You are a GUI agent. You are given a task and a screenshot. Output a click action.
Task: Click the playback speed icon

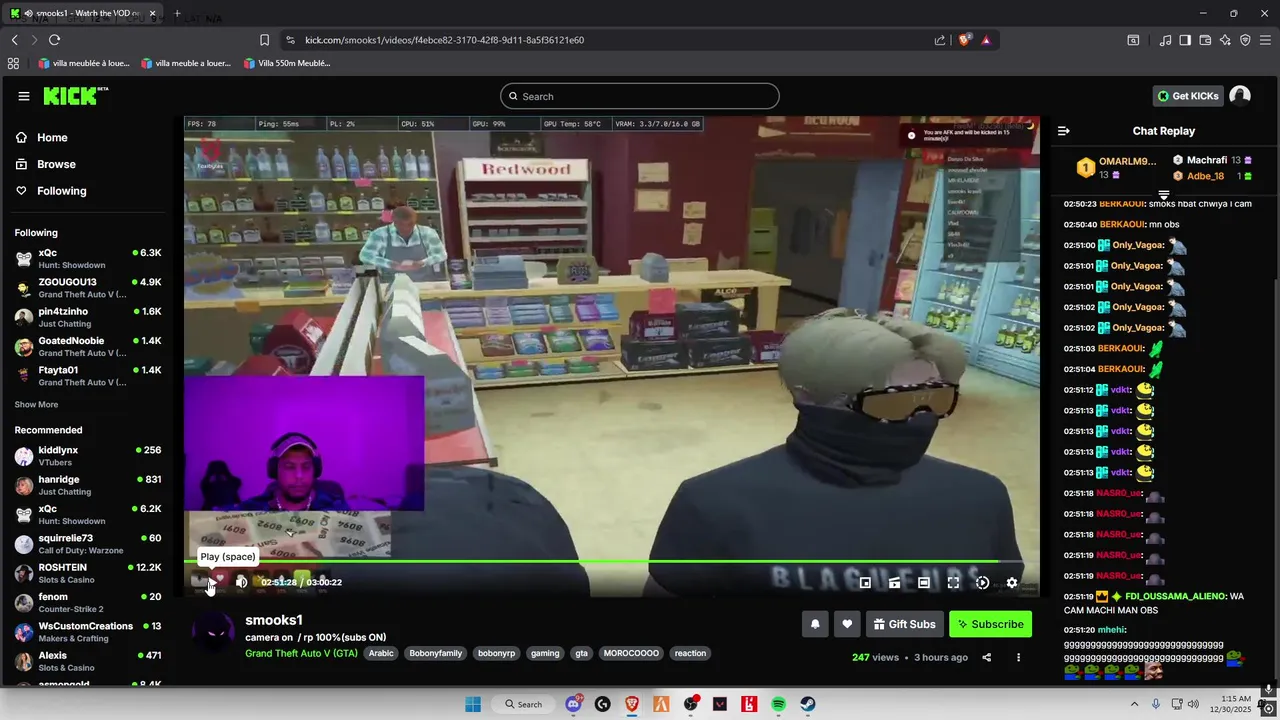tap(982, 583)
